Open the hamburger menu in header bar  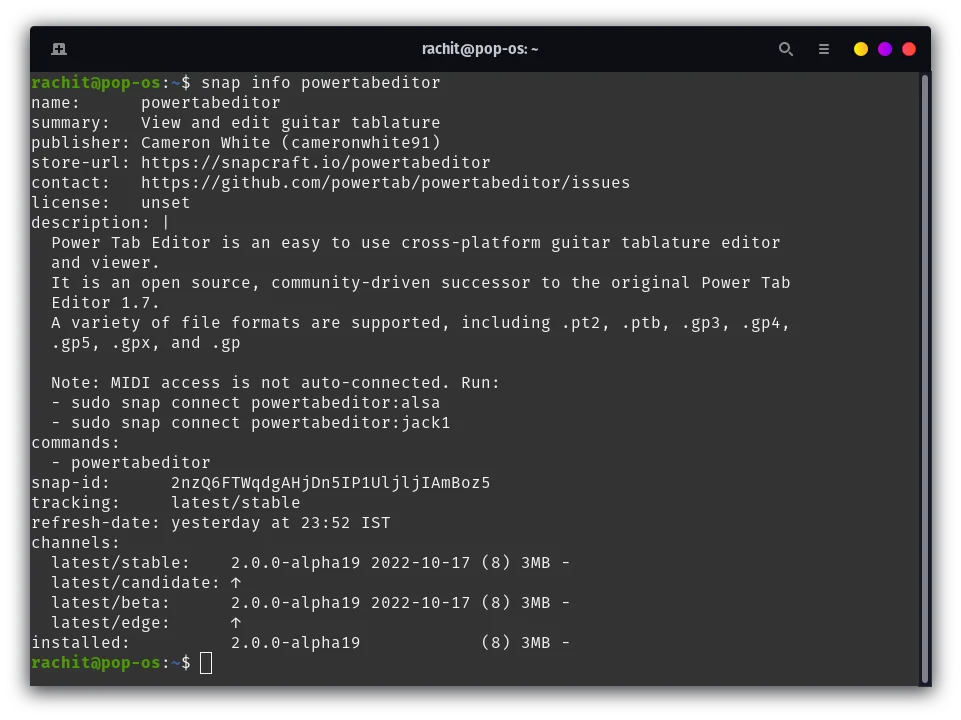pyautogui.click(x=823, y=48)
